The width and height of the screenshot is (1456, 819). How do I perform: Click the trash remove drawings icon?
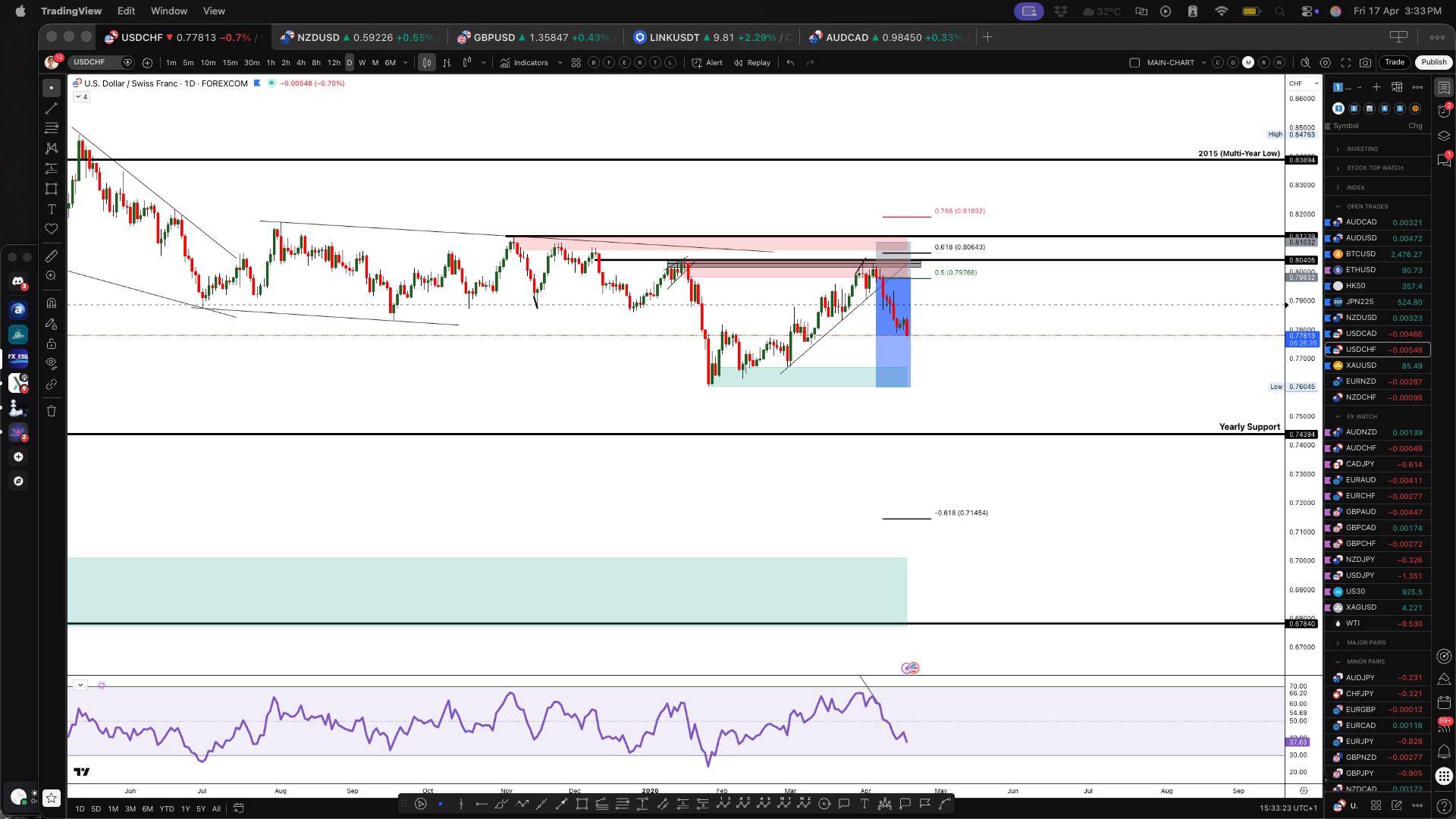click(x=52, y=411)
